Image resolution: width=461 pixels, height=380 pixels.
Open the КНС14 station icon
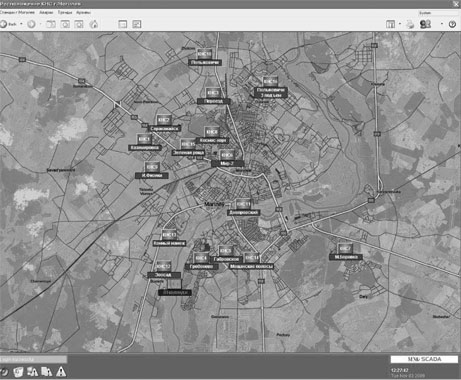pyautogui.click(x=252, y=258)
